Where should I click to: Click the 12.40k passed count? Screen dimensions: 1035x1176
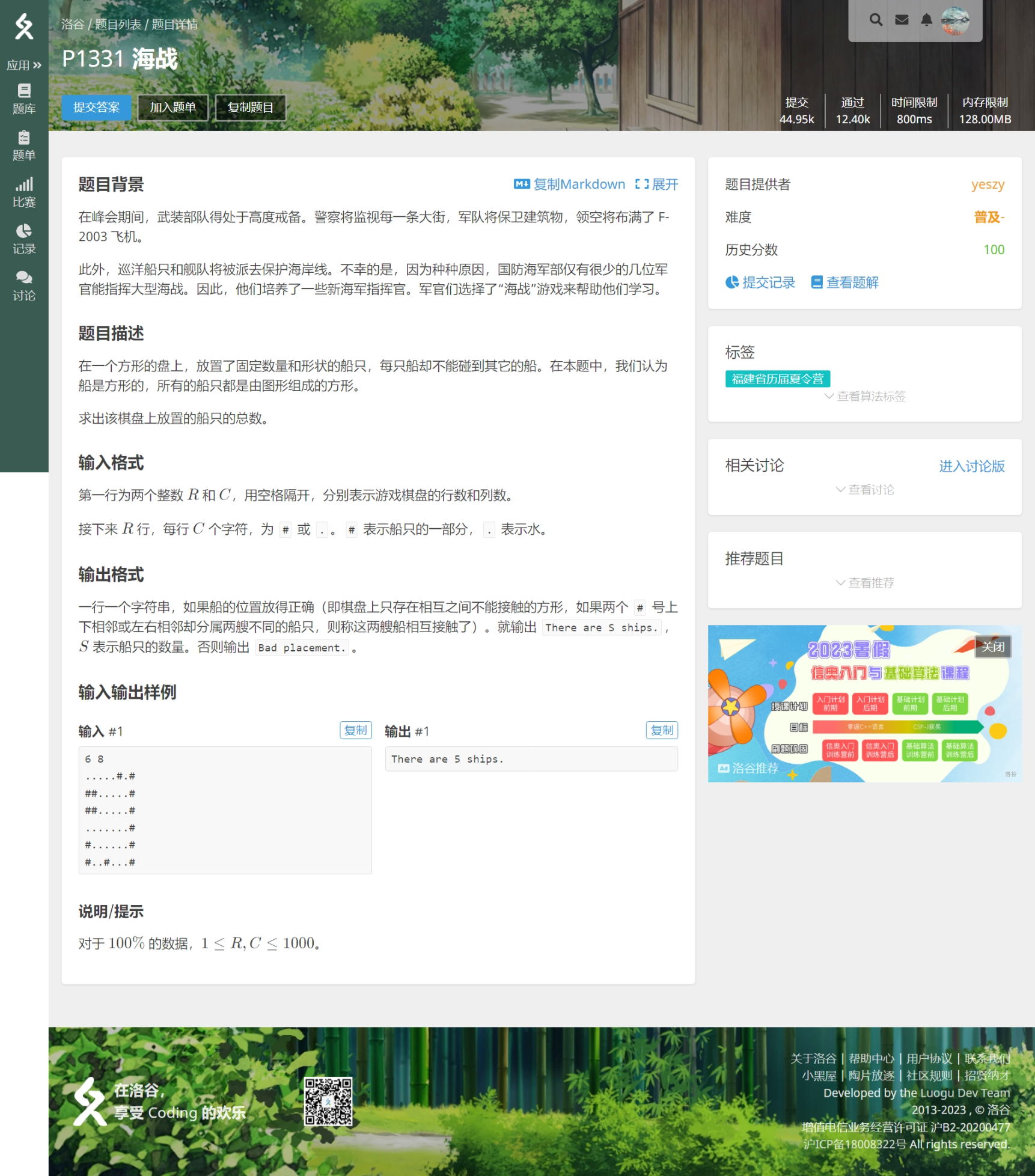coord(852,119)
